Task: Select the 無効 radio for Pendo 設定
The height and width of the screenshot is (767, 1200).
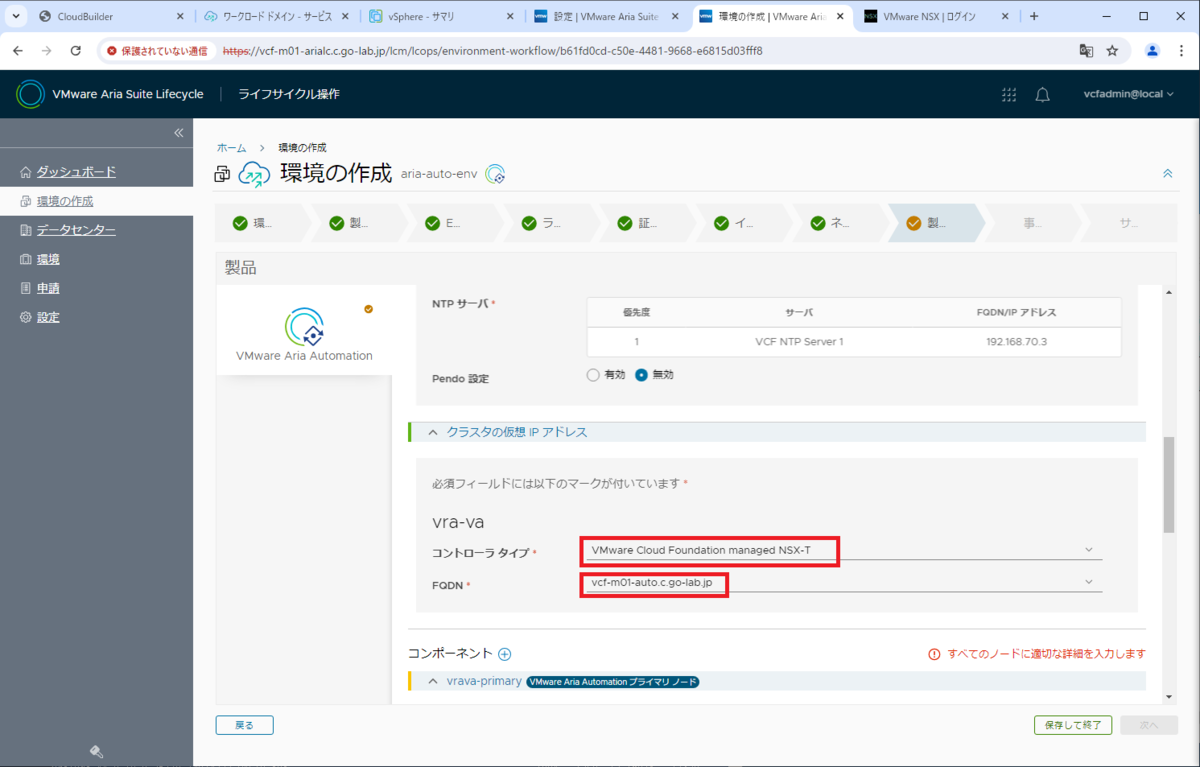Action: tap(641, 375)
